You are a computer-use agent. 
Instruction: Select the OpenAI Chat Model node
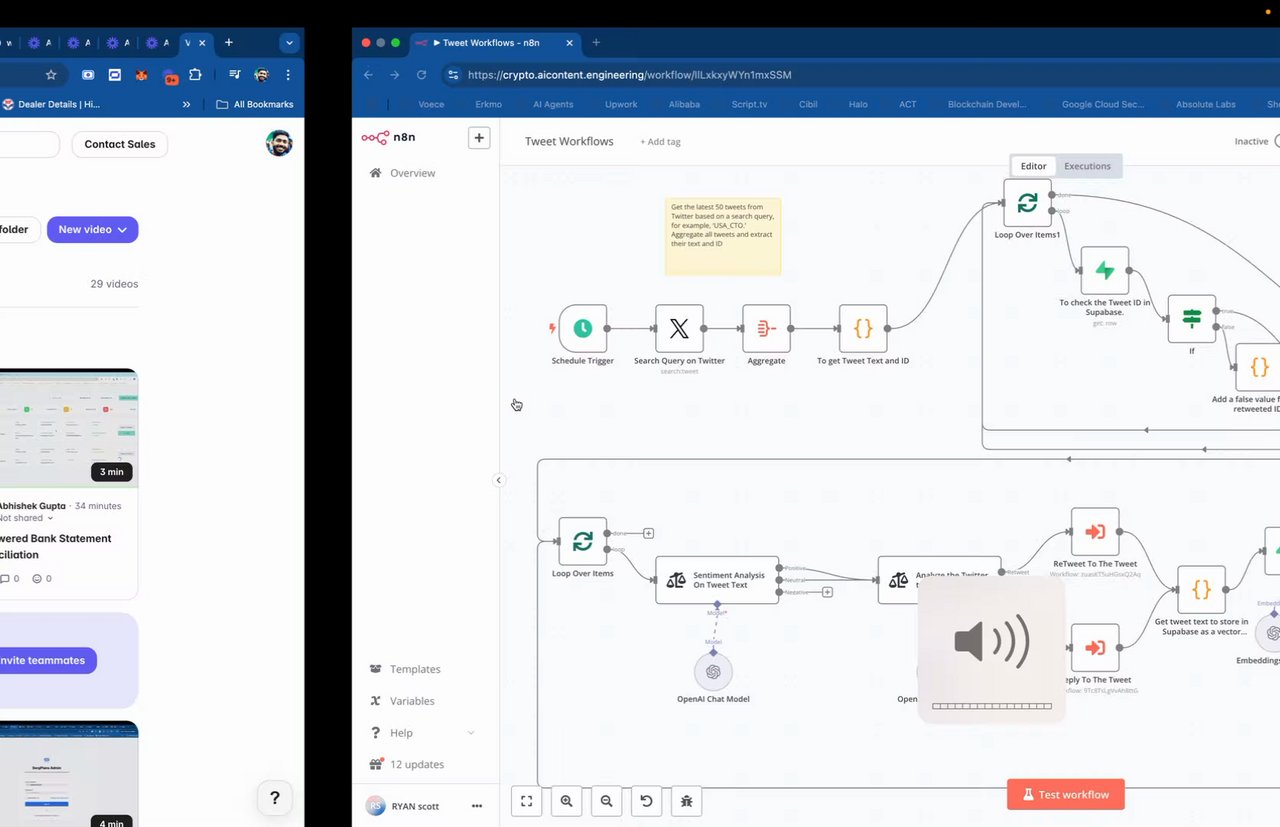click(713, 672)
